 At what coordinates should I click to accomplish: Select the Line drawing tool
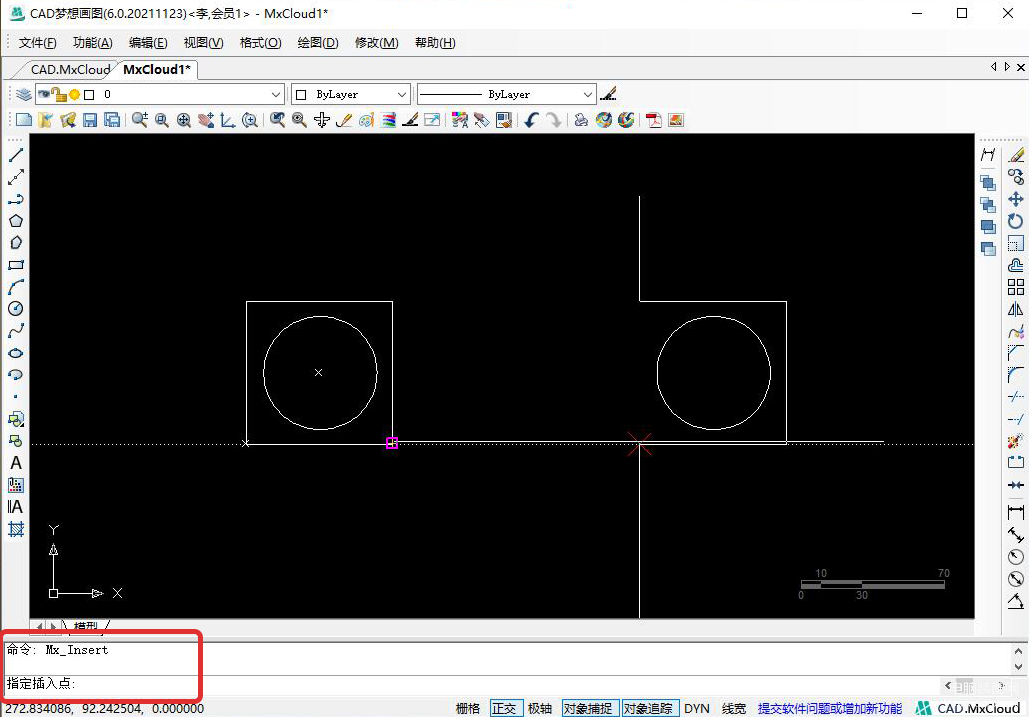(16, 155)
